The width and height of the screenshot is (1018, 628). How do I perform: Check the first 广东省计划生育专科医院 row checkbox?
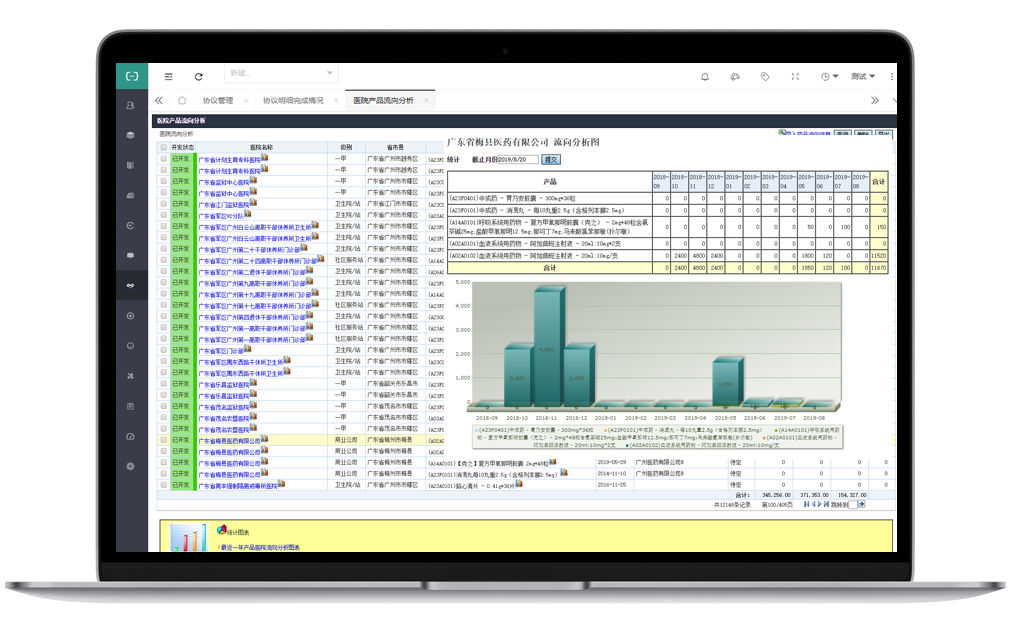pos(164,158)
